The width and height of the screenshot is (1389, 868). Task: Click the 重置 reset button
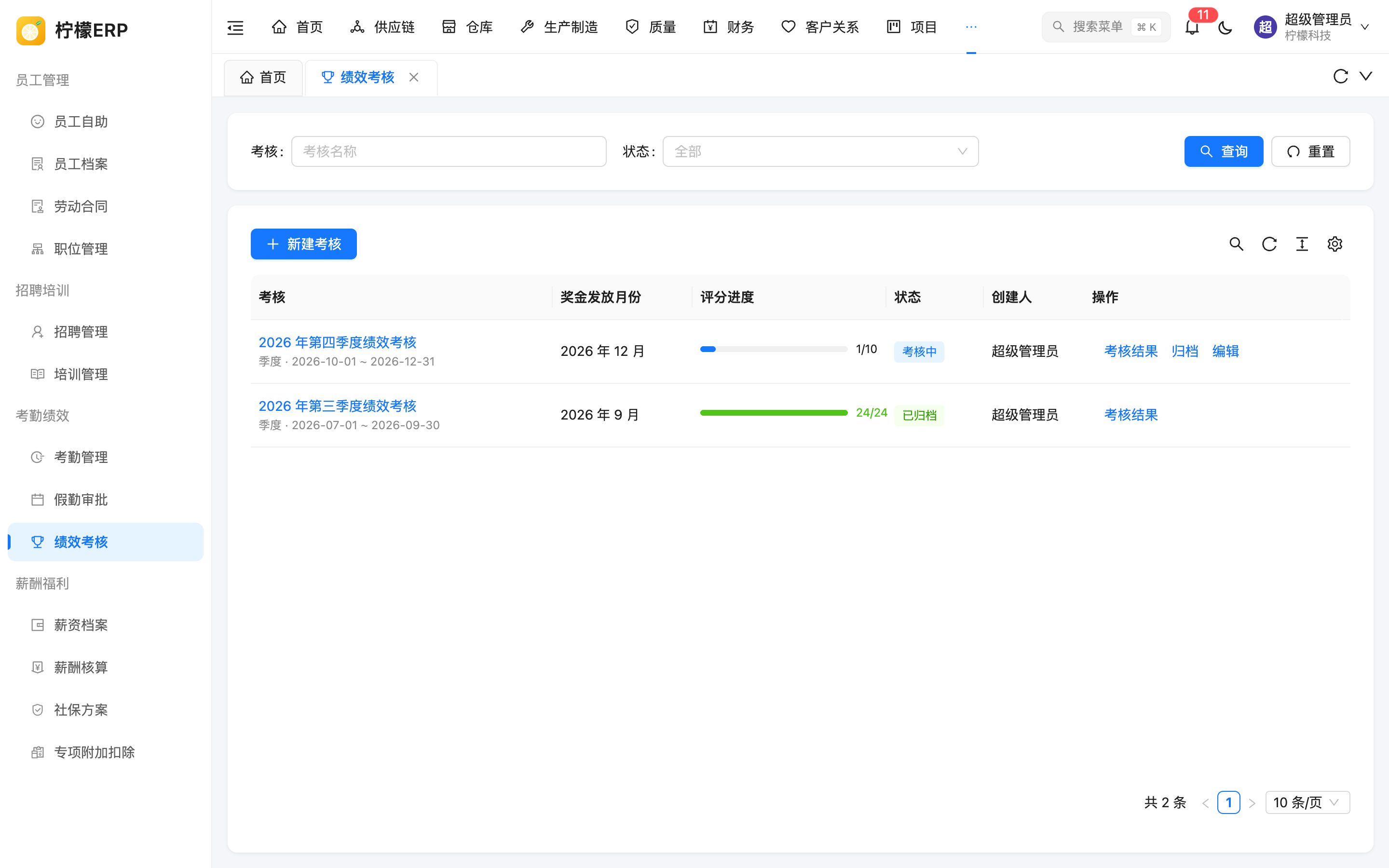(1310, 151)
